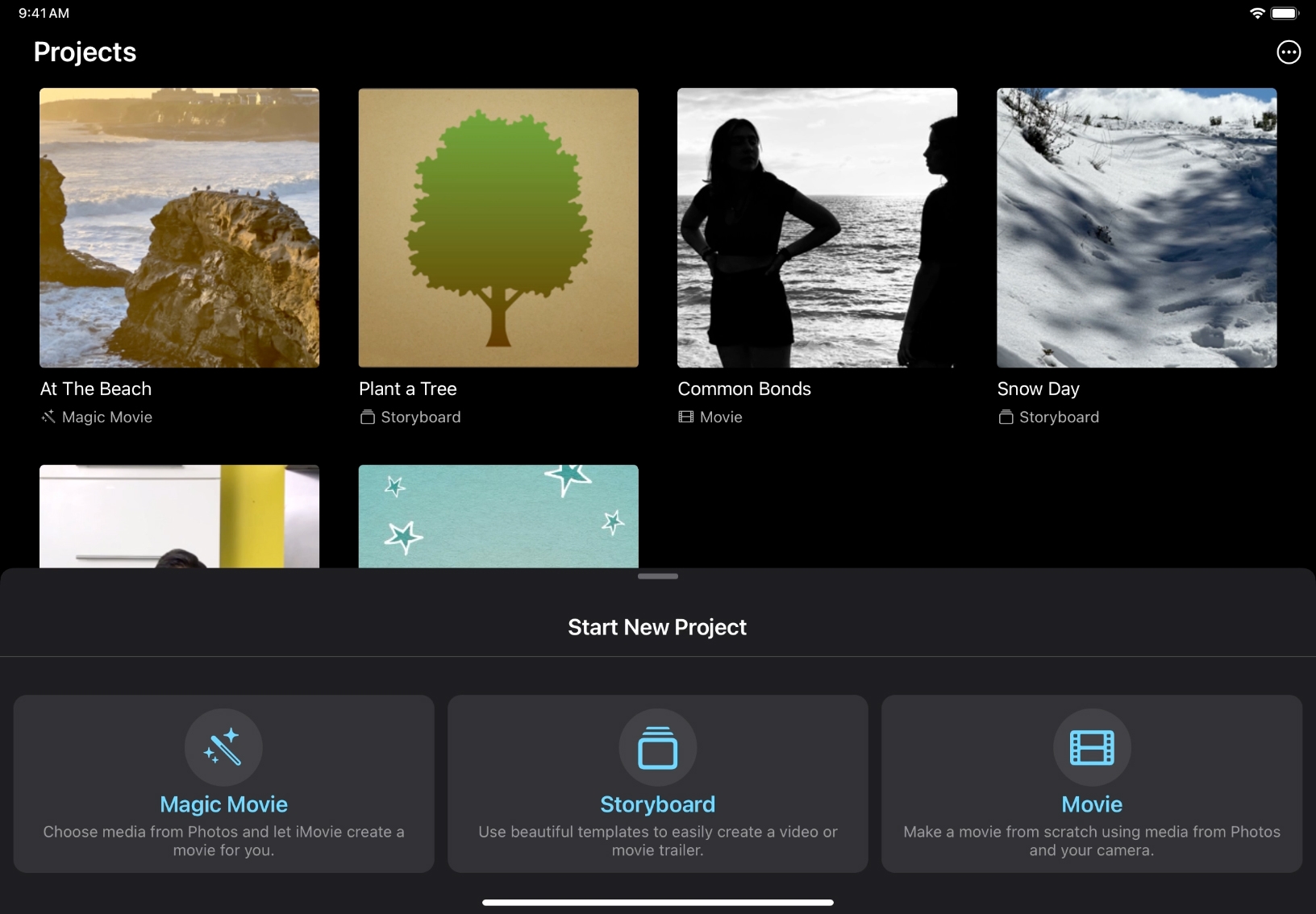The image size is (1316, 914).
Task: Tap the Storyboard stacked cards icon
Action: (657, 747)
